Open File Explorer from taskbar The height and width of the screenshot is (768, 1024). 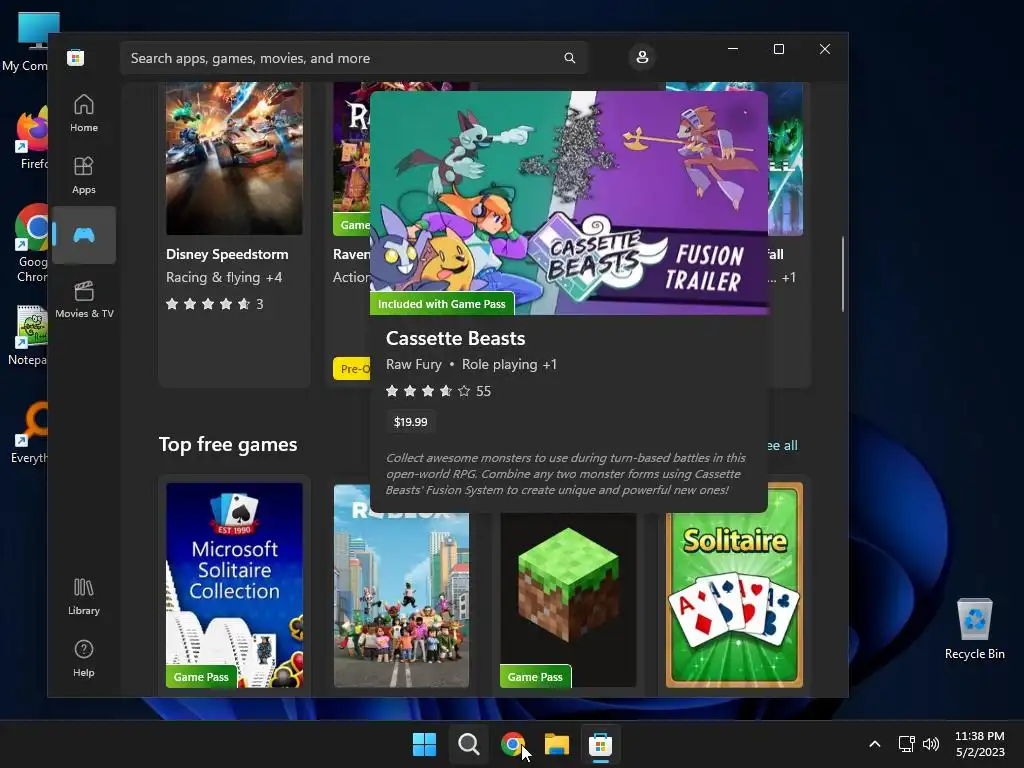pyautogui.click(x=557, y=744)
